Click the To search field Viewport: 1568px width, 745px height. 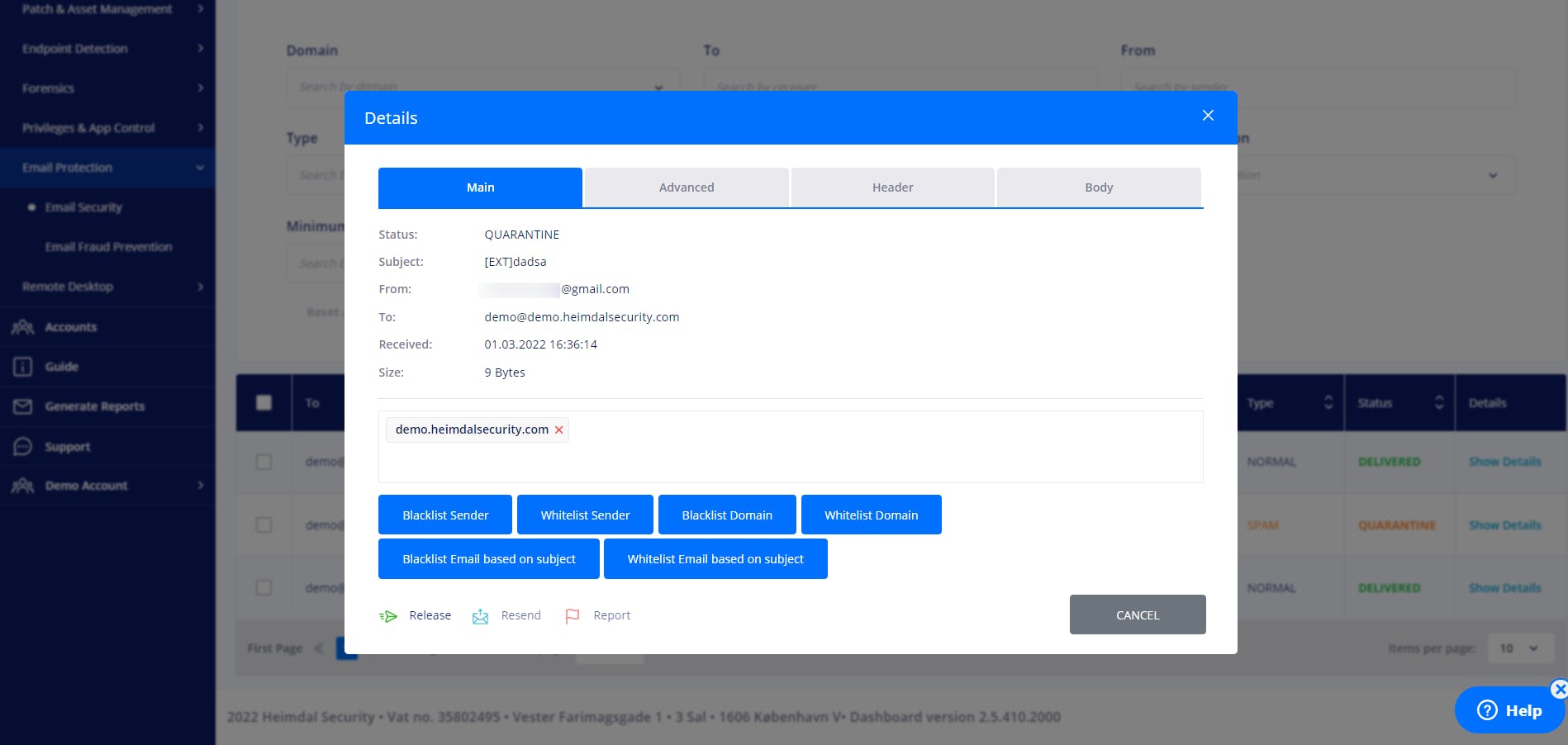900,87
